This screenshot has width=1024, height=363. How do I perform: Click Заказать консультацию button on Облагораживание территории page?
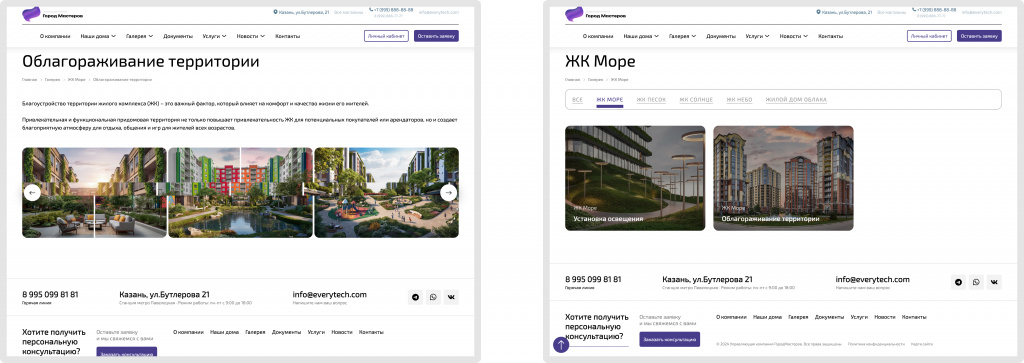pyautogui.click(x=127, y=353)
